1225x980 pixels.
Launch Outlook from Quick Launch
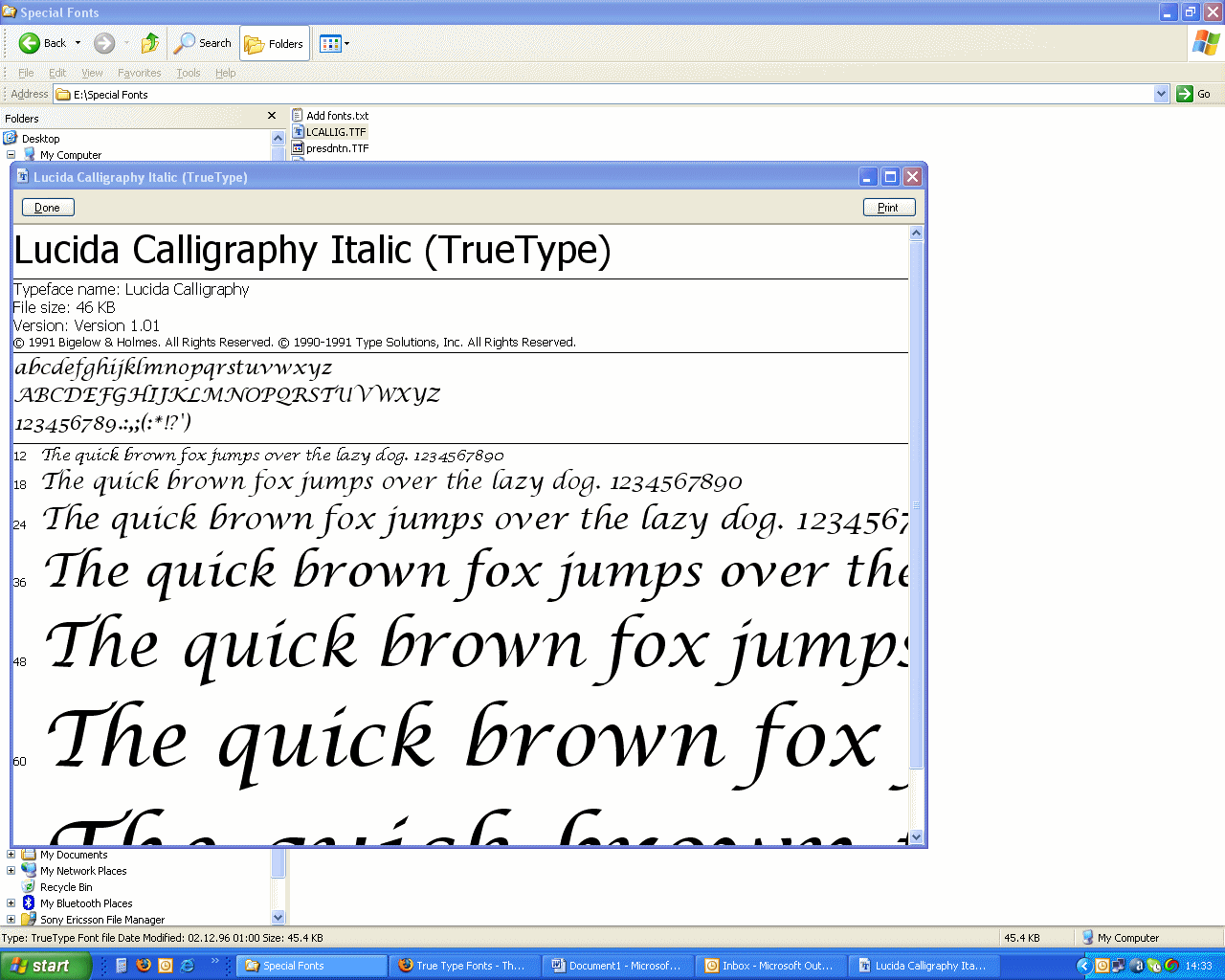tap(166, 966)
